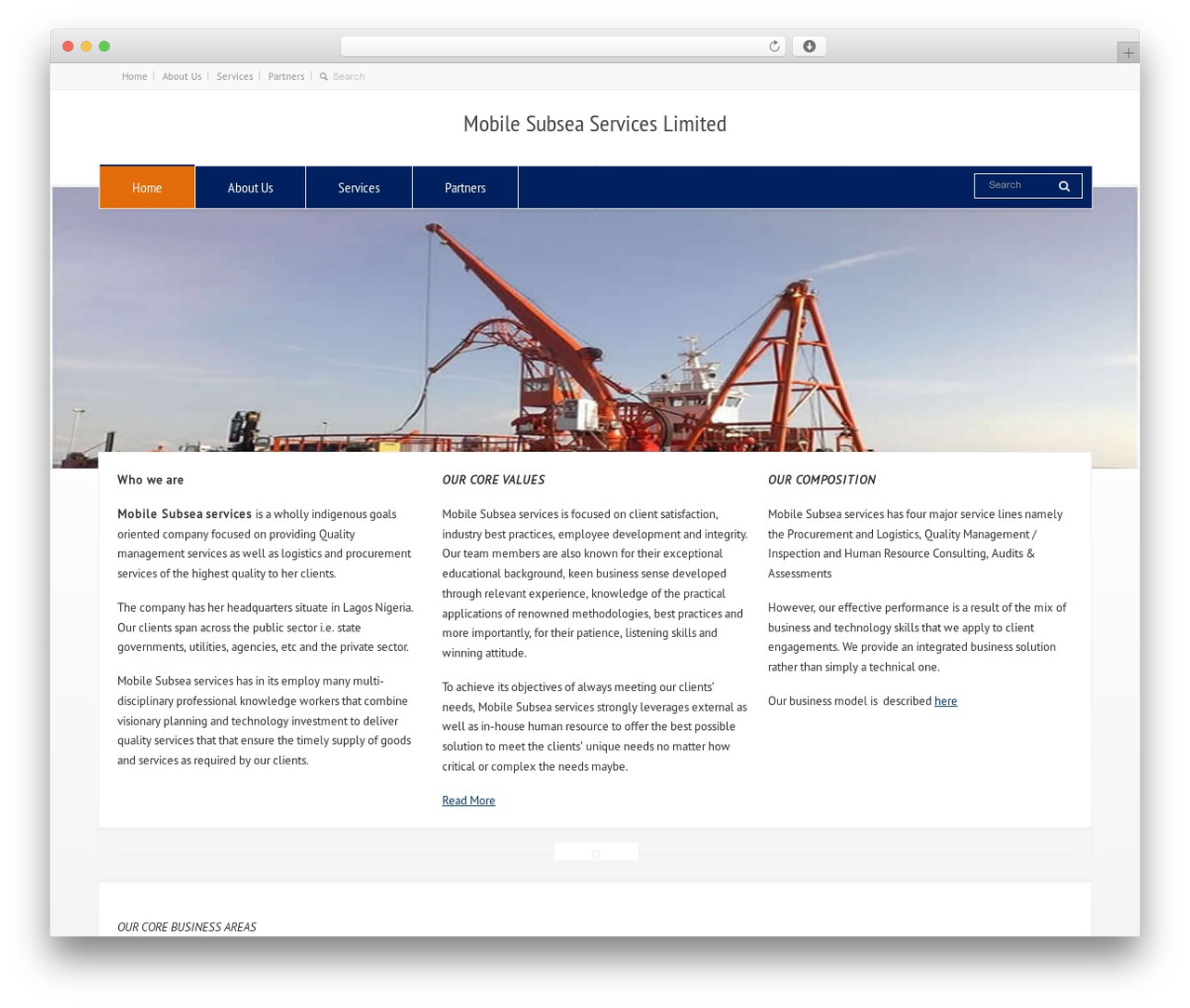Maximize the browser window with green button
This screenshot has height=1008, width=1190.
point(104,46)
